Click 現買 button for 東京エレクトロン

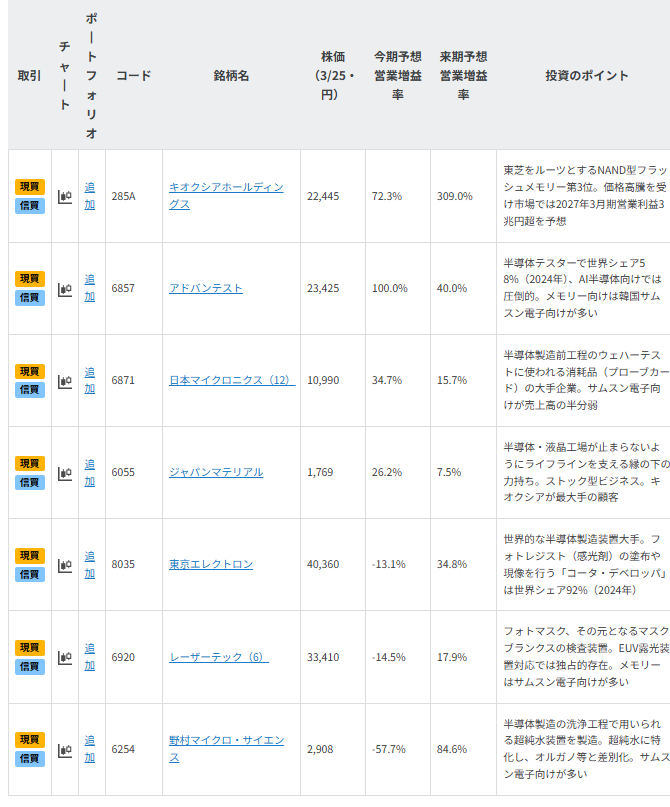[30, 555]
